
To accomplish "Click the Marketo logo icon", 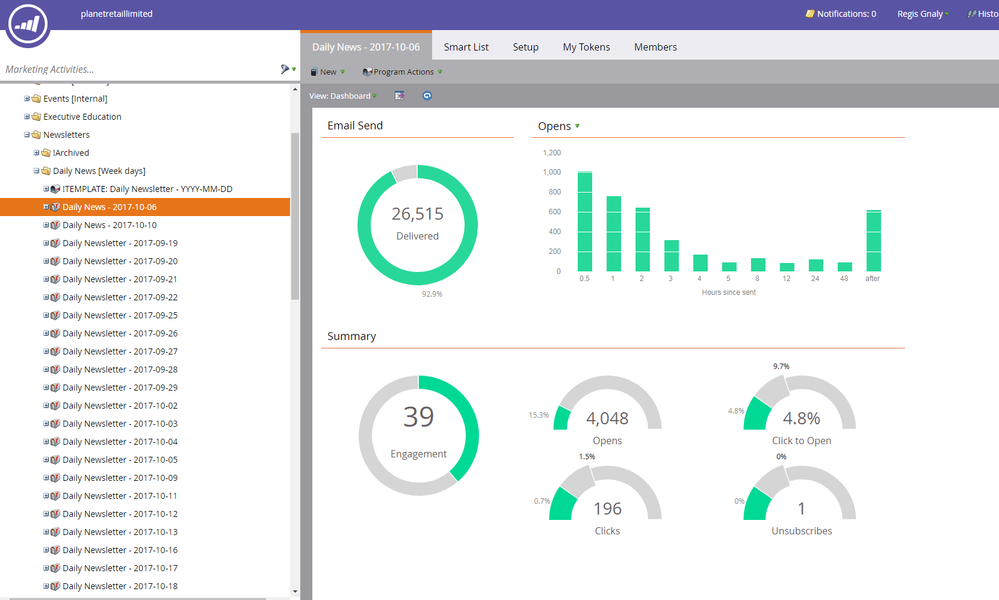I will click(x=28, y=24).
